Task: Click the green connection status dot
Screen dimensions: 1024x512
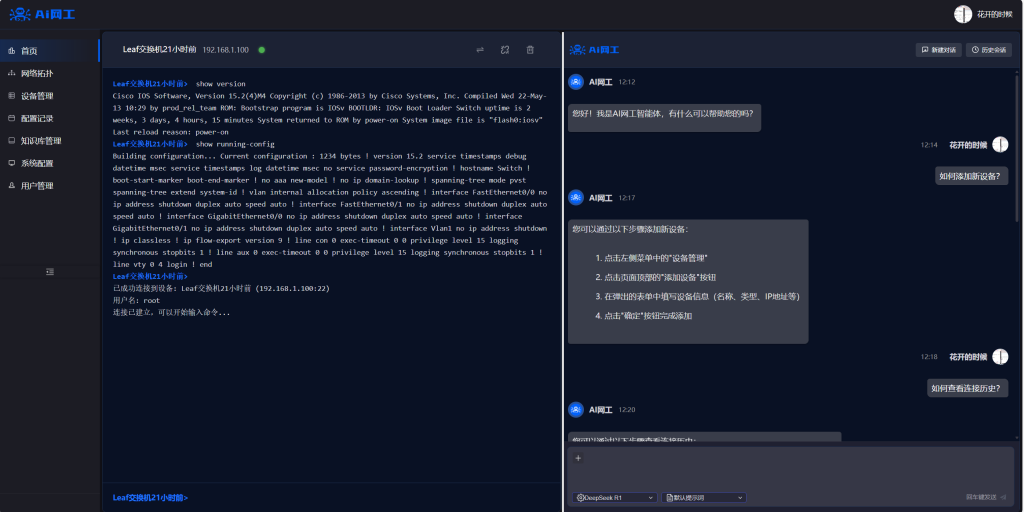Action: coord(262,50)
